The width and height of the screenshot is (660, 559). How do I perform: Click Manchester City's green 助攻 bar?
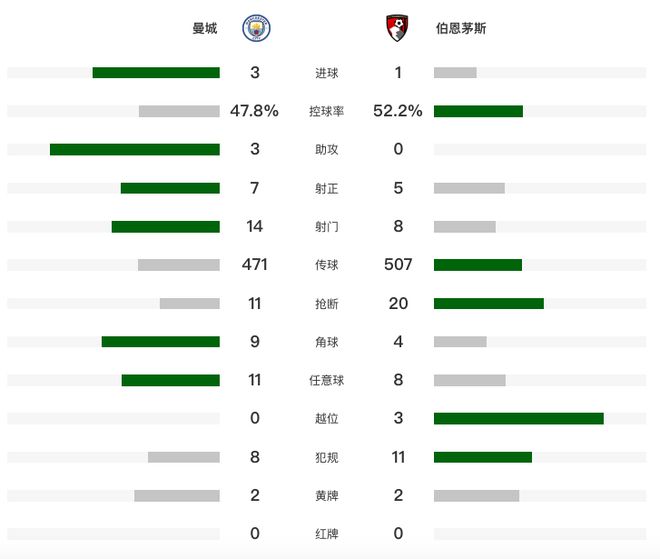[x=135, y=150]
